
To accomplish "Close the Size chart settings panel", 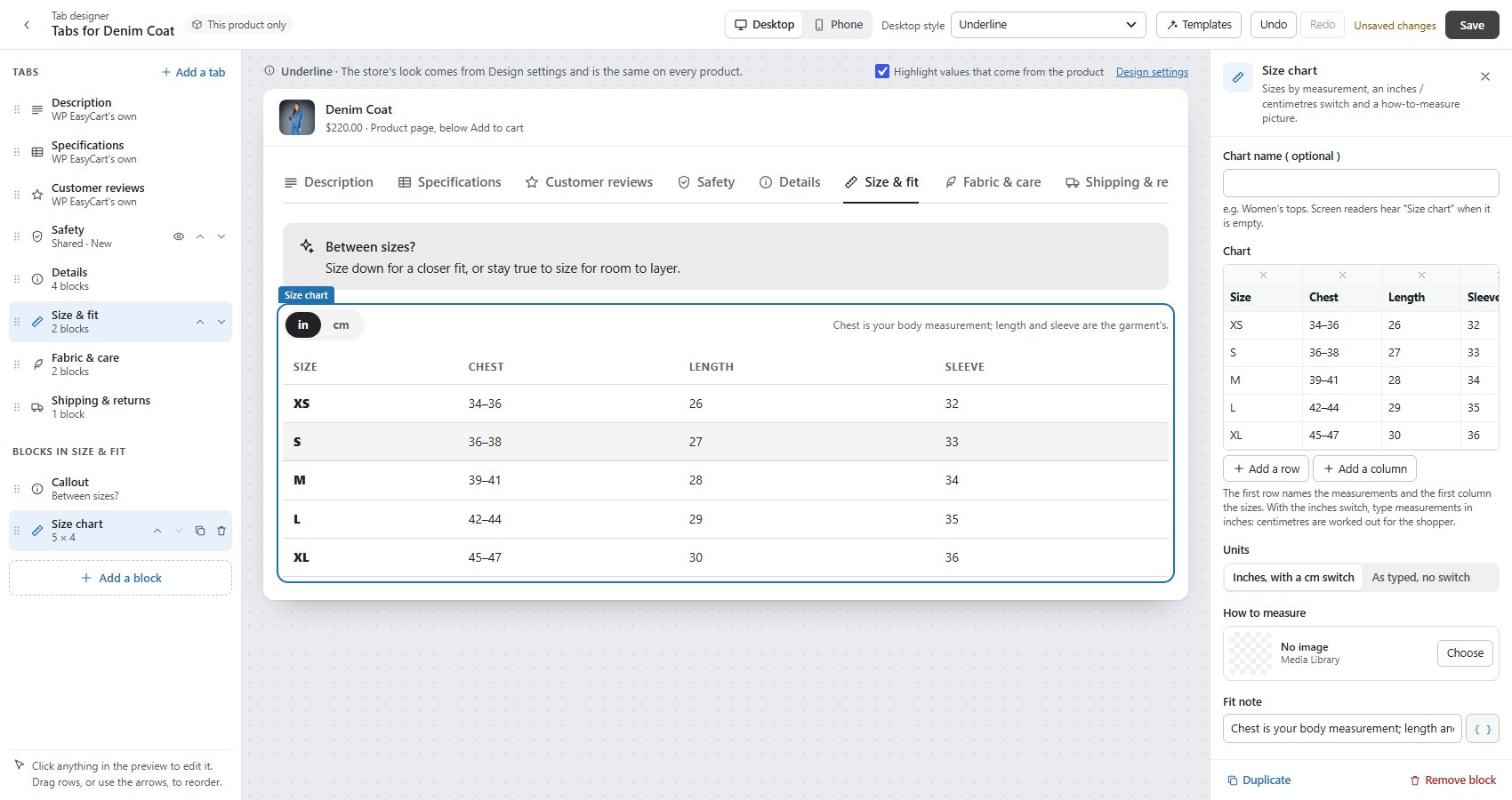I will [x=1485, y=76].
